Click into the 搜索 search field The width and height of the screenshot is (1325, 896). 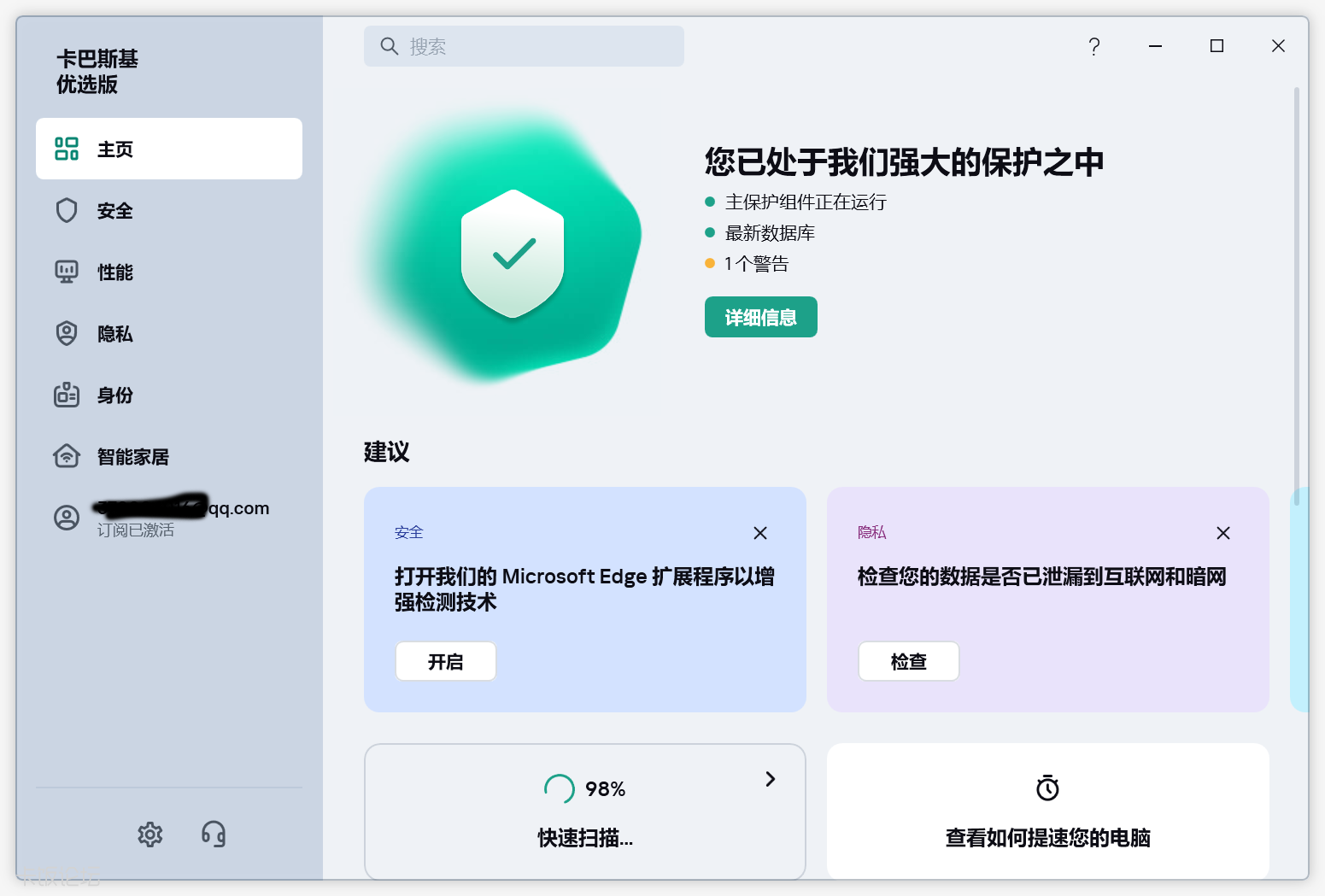[x=524, y=46]
